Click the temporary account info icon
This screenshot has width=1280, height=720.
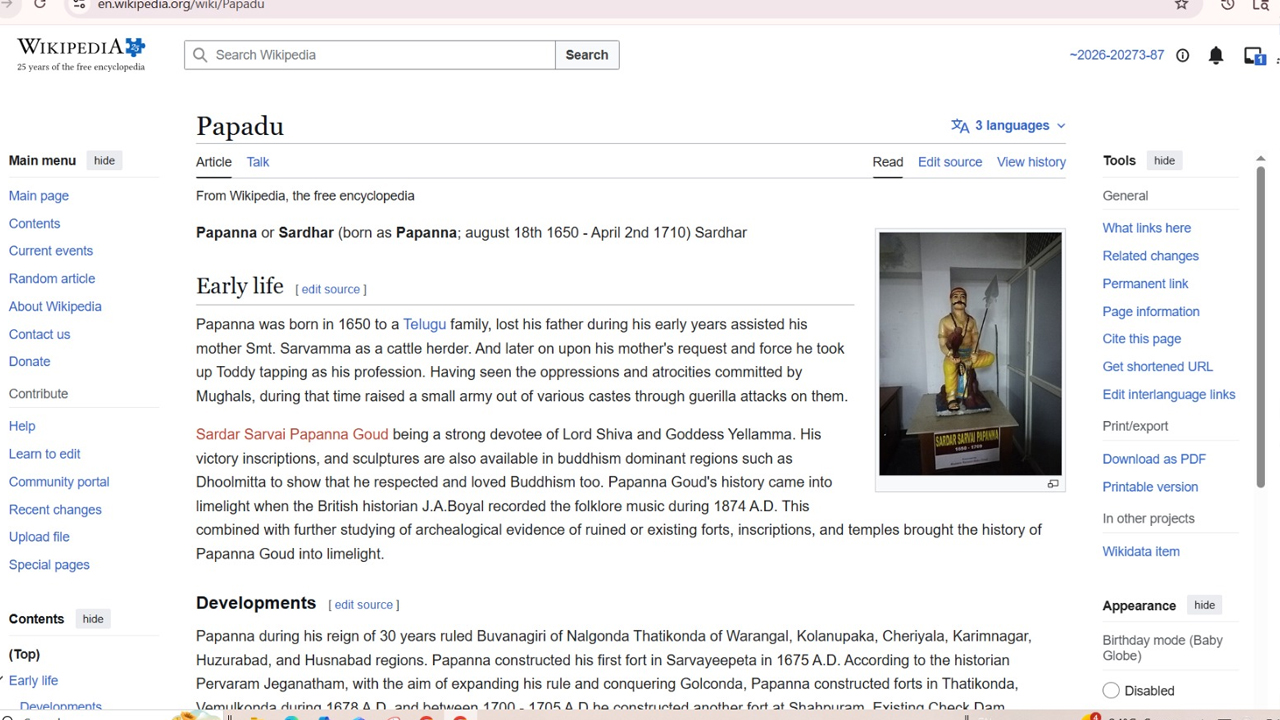[x=1183, y=56]
